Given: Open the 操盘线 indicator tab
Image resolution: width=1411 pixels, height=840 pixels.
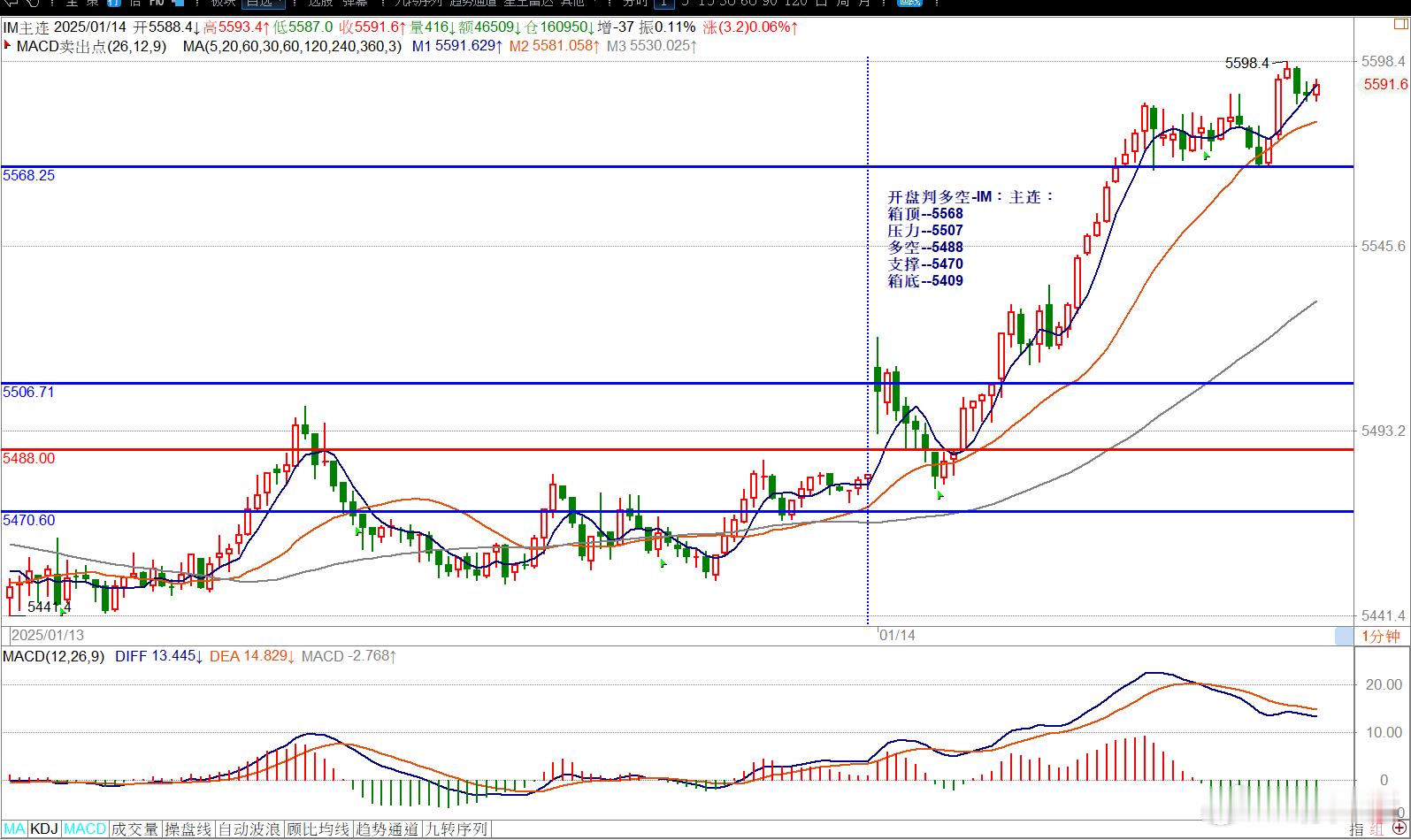Looking at the screenshot, I should [188, 829].
